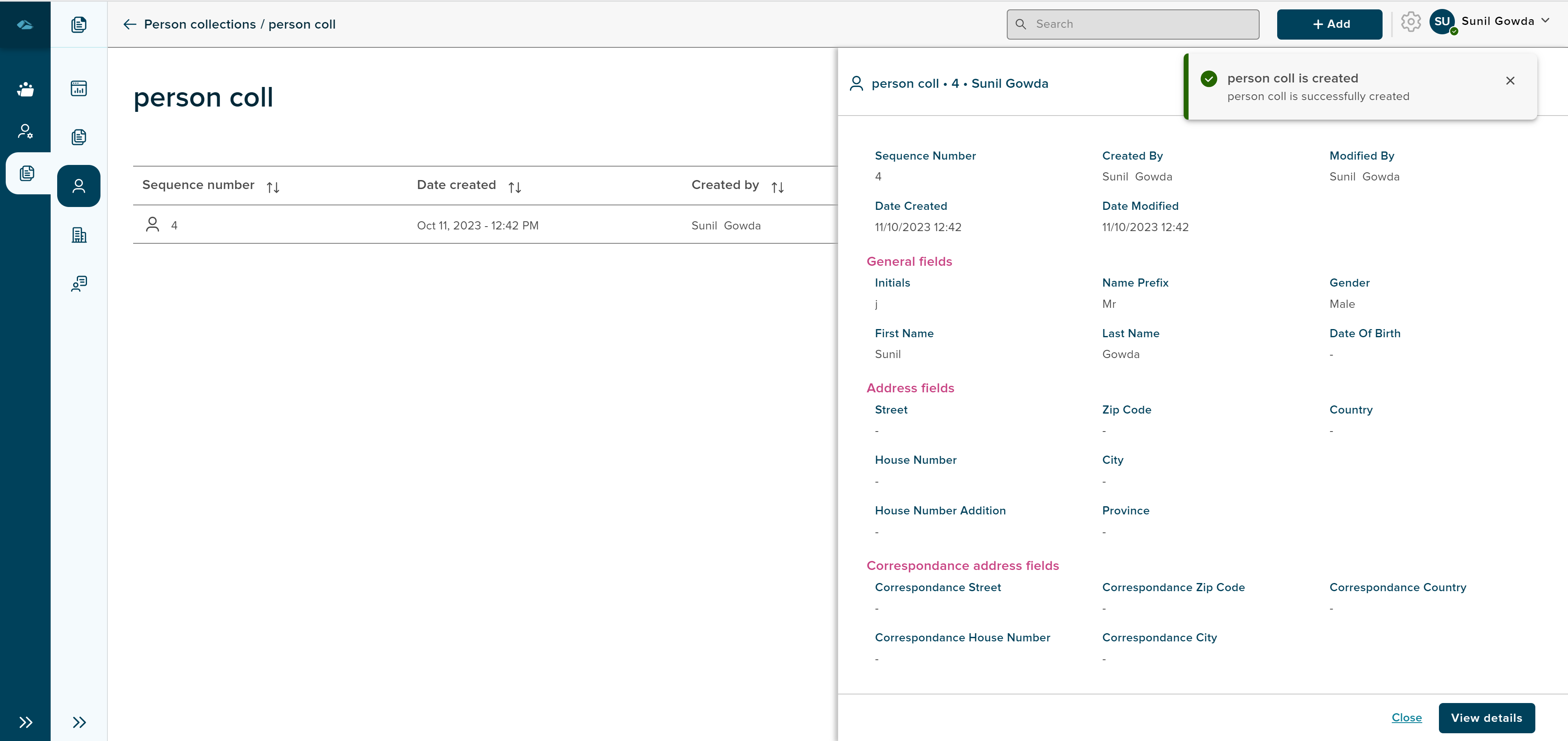Expand the dark sidebar with double chevron
The height and width of the screenshot is (741, 1568).
coord(26,722)
